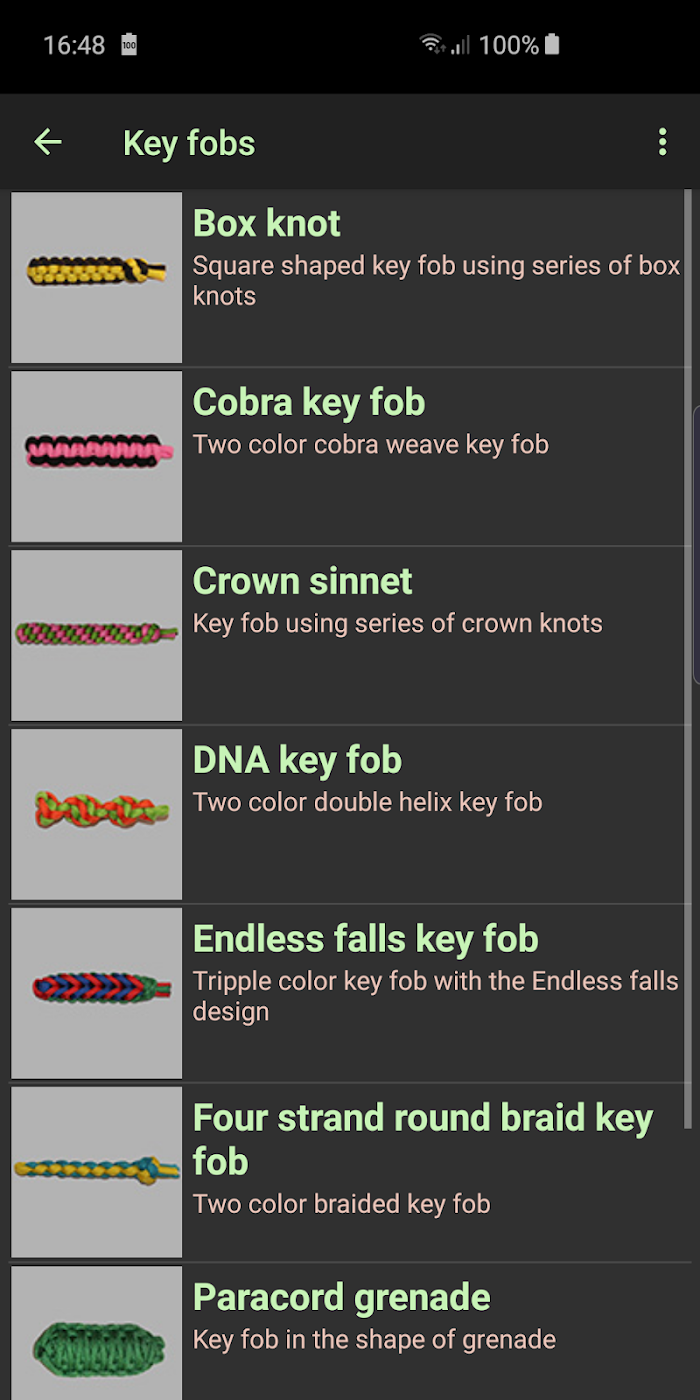Tap the Wi-Fi signal status icon
This screenshot has width=700, height=1400.
(432, 44)
